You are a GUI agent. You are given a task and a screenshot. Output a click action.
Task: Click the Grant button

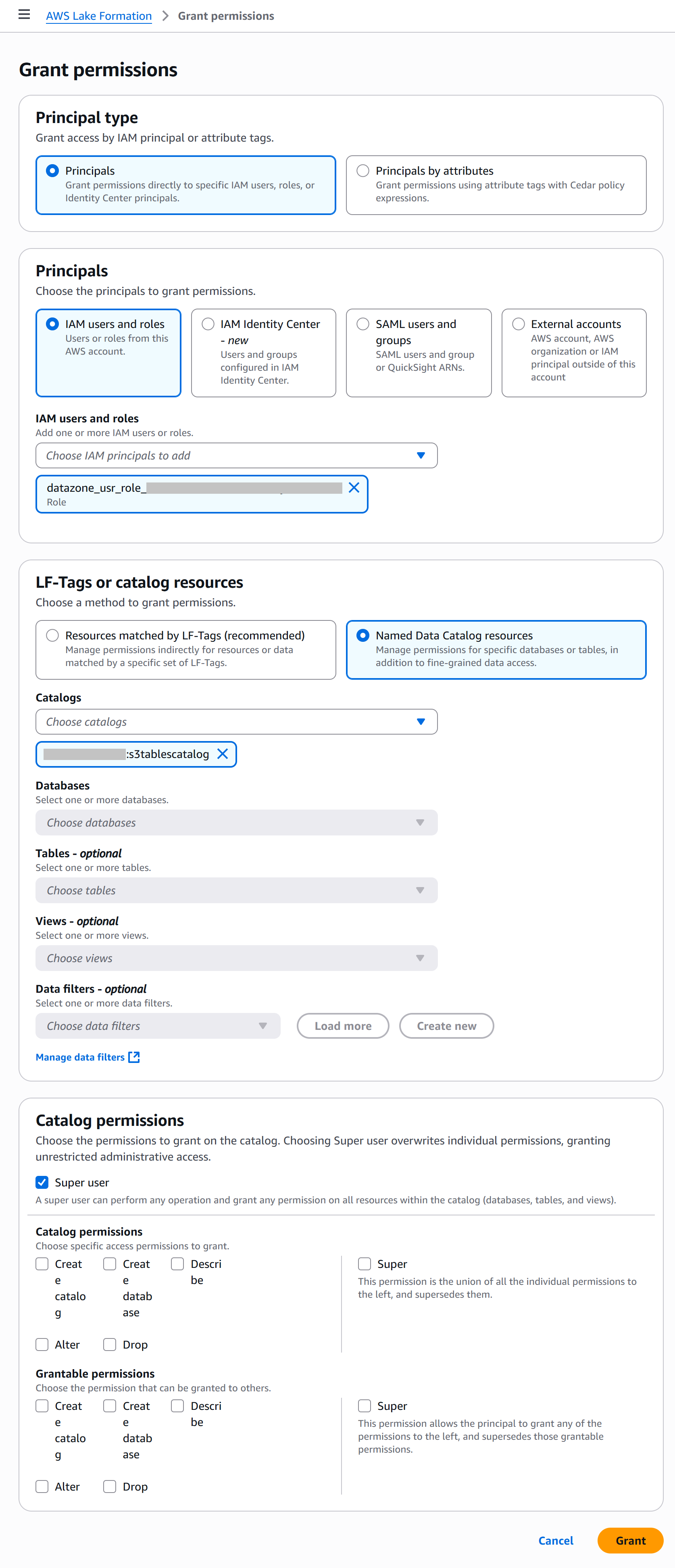[x=630, y=1540]
